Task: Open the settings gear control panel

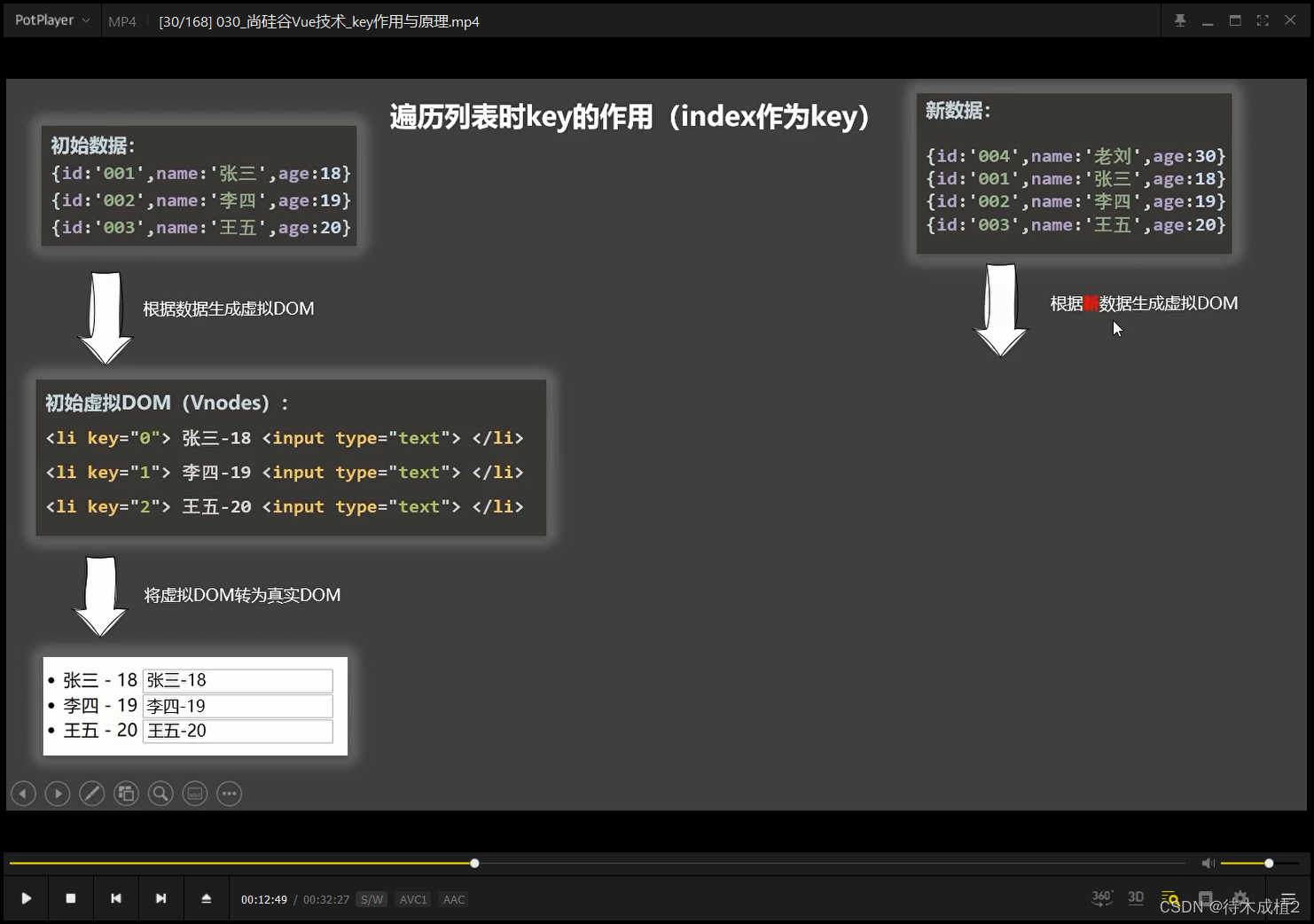Action: tap(1240, 898)
